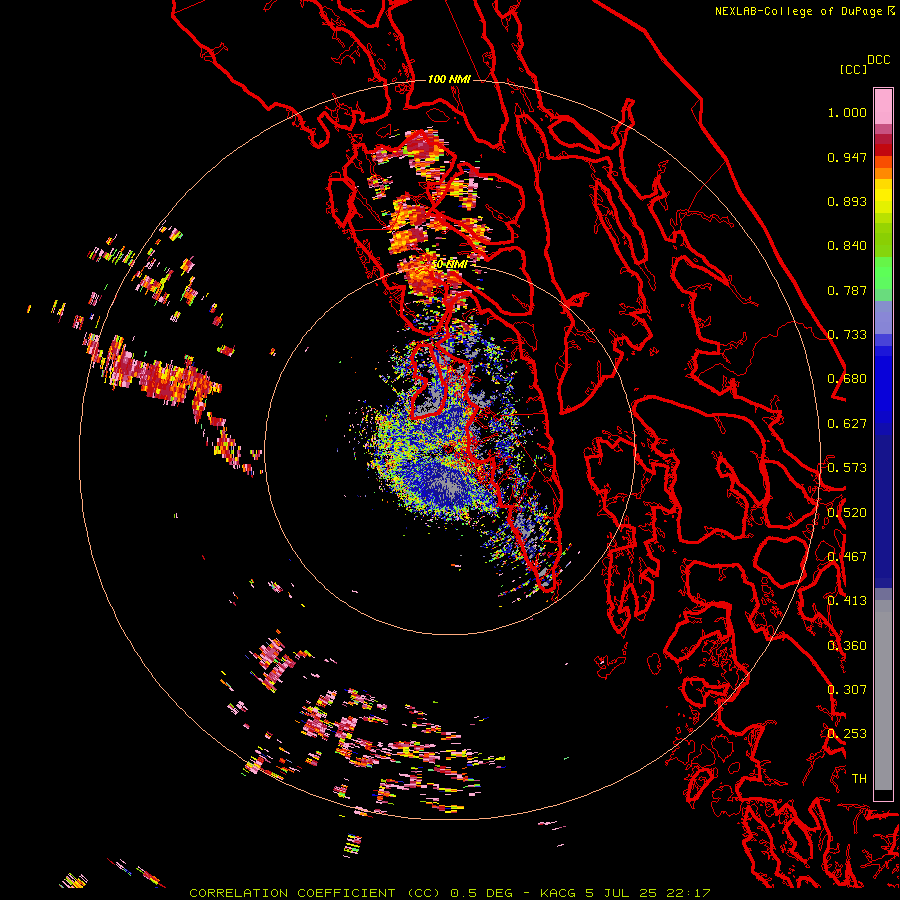The height and width of the screenshot is (900, 900).
Task: Click the 22:17 timestamp
Action: (688, 893)
